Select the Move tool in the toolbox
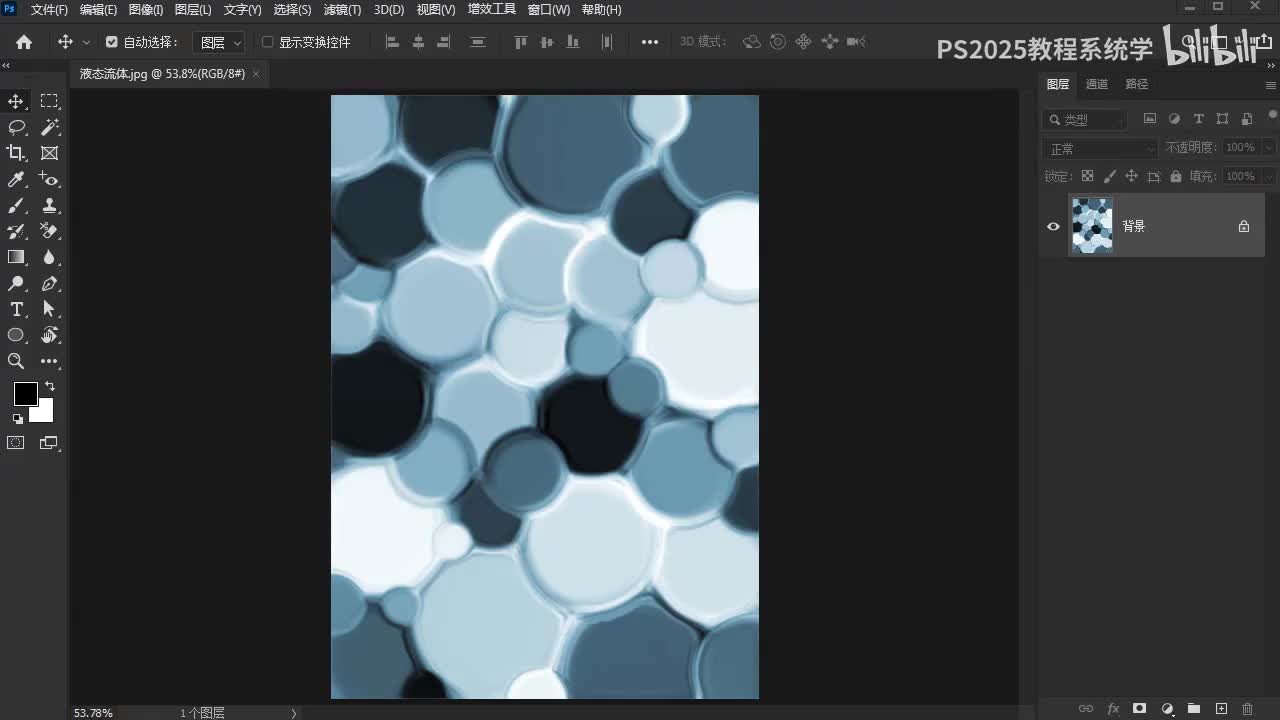1280x720 pixels. click(16, 101)
